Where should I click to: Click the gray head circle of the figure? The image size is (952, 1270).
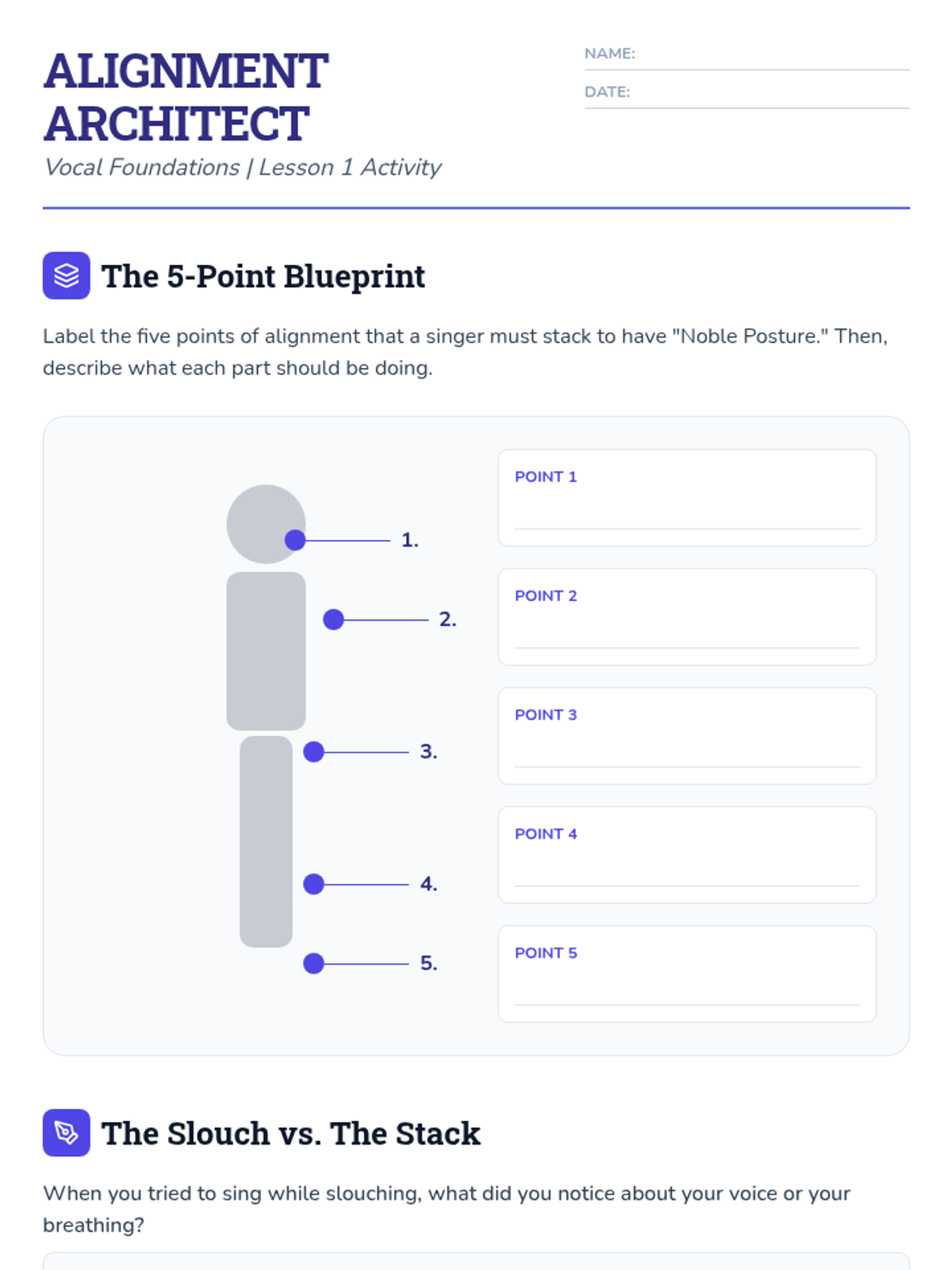[266, 524]
